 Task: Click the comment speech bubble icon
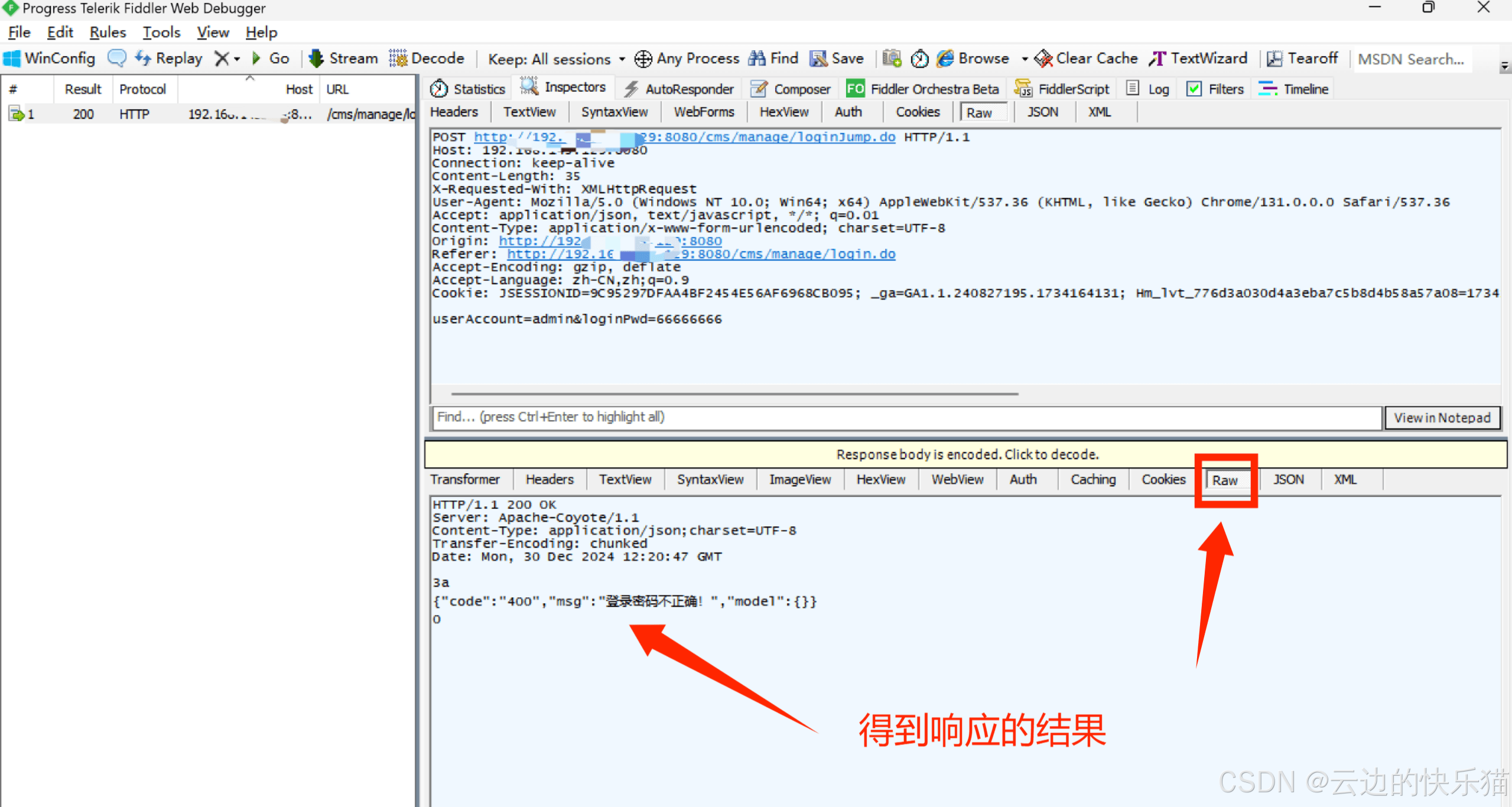pyautogui.click(x=116, y=58)
